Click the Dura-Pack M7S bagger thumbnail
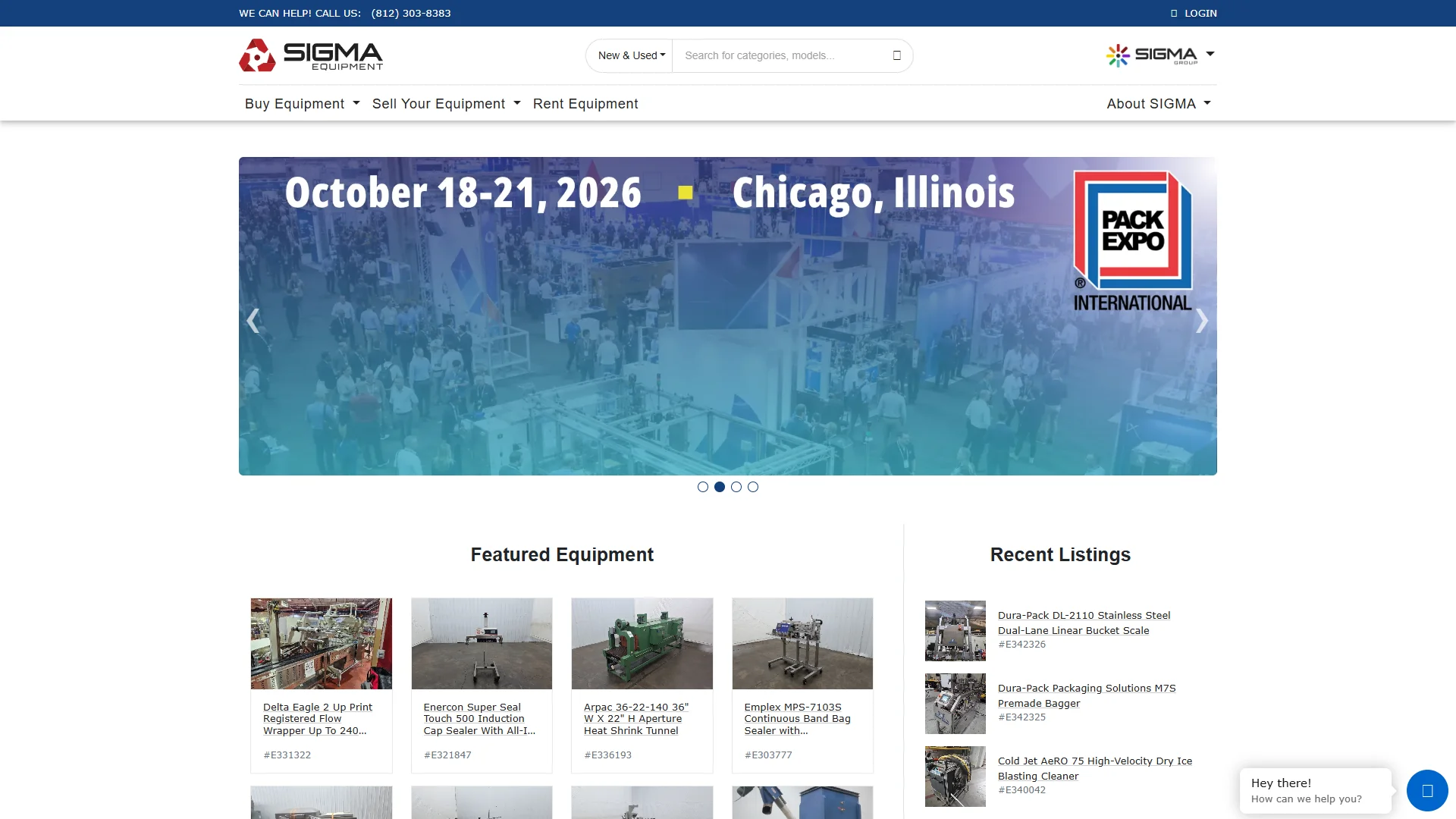 pyautogui.click(x=955, y=704)
